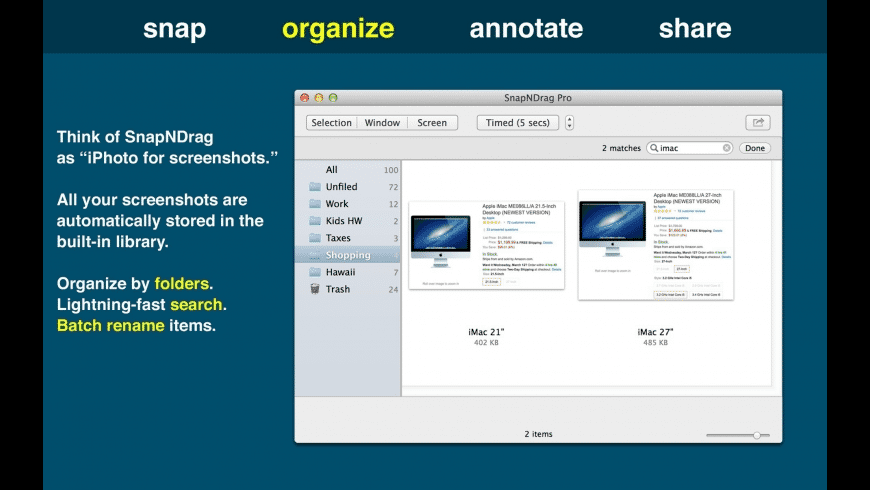
Task: Choose Screen capture mode
Action: pyautogui.click(x=432, y=123)
